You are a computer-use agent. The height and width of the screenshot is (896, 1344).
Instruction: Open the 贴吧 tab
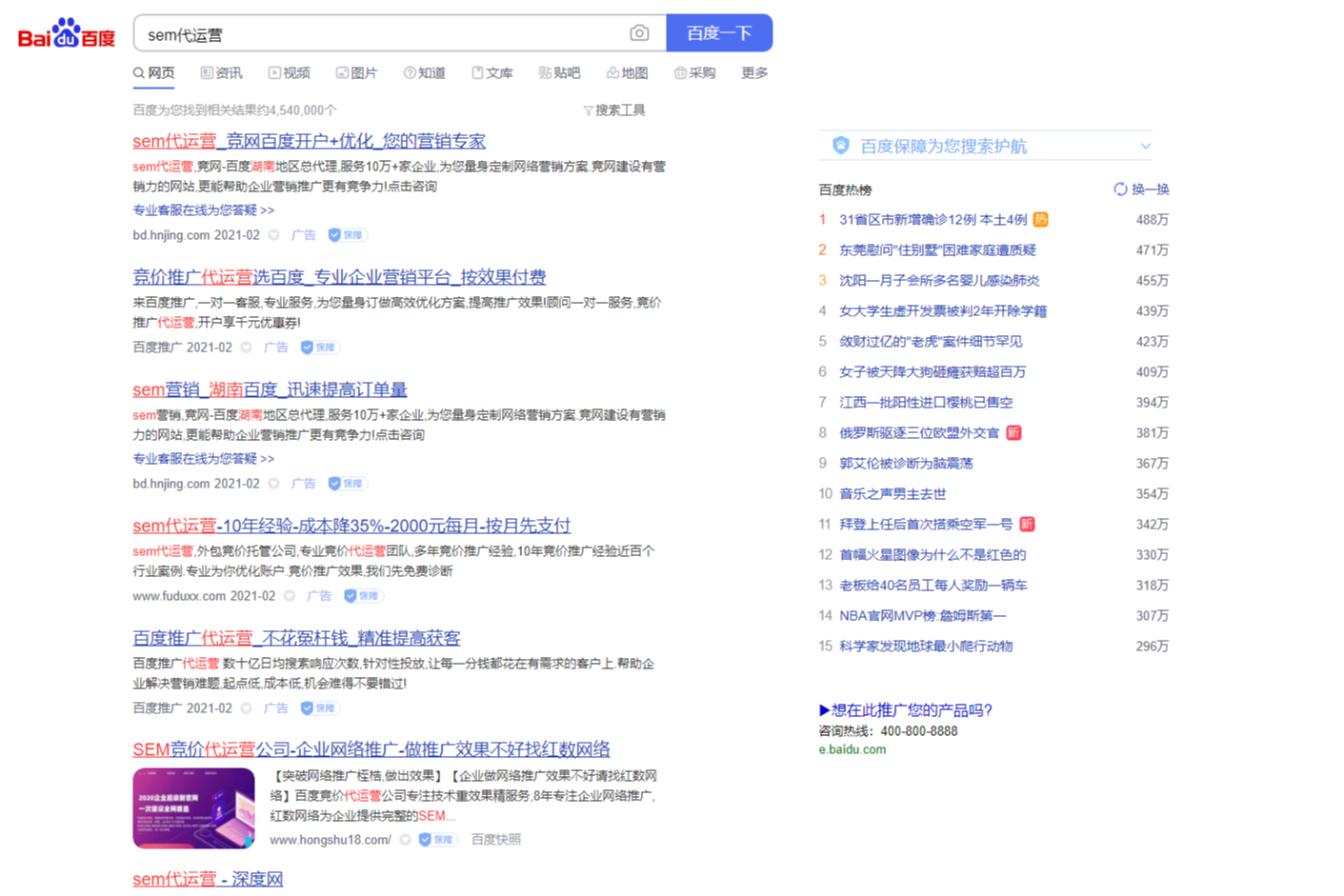tap(559, 73)
